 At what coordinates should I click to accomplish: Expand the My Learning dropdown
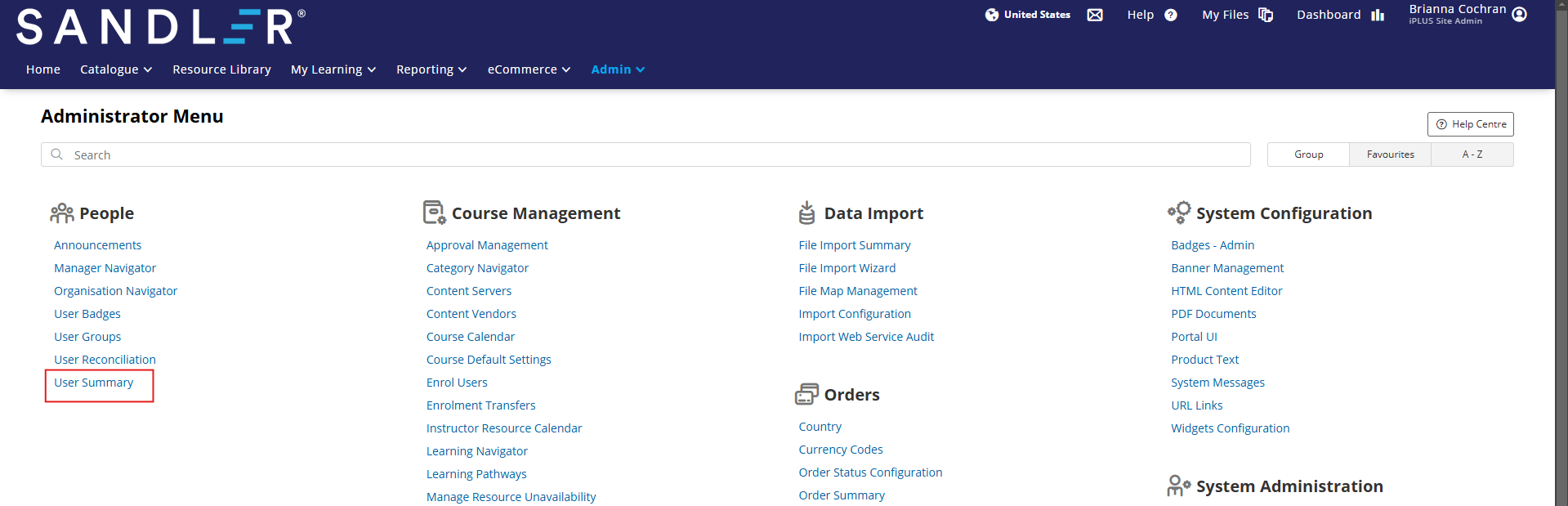(x=333, y=69)
